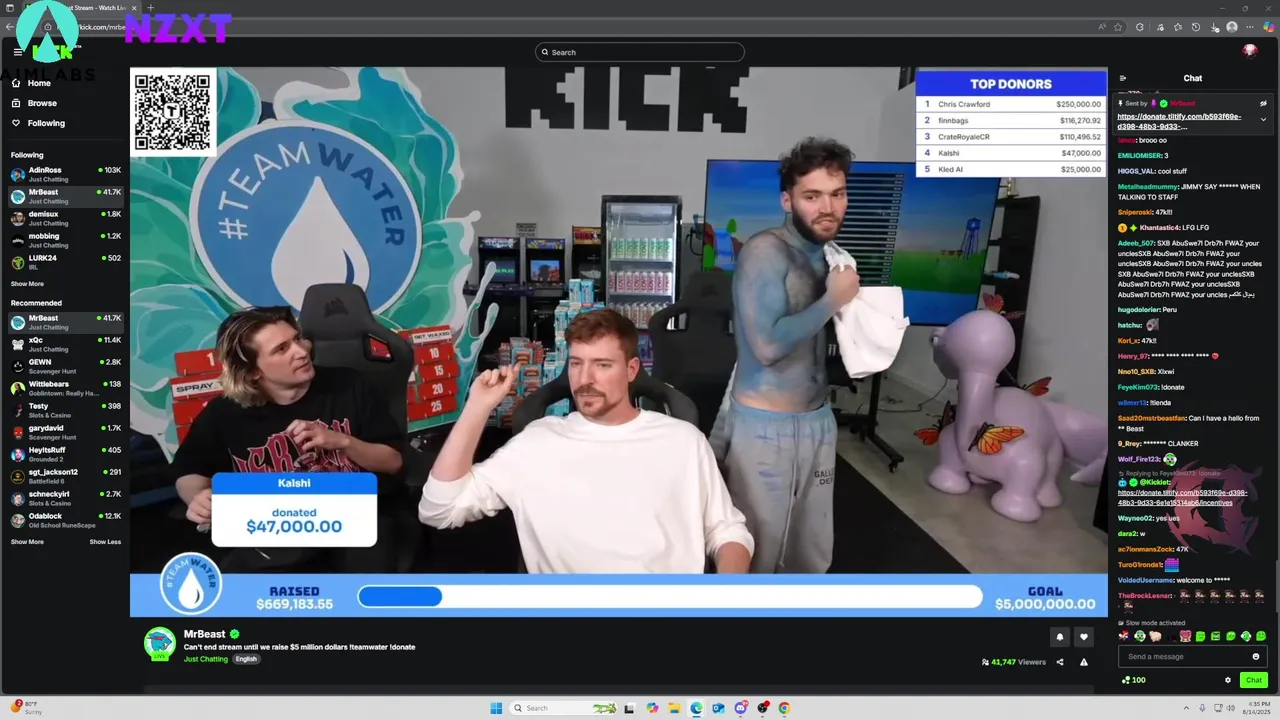This screenshot has width=1280, height=720.
Task: Open the Kickbot donate.tiltify.com incentives link
Action: coord(1182,497)
